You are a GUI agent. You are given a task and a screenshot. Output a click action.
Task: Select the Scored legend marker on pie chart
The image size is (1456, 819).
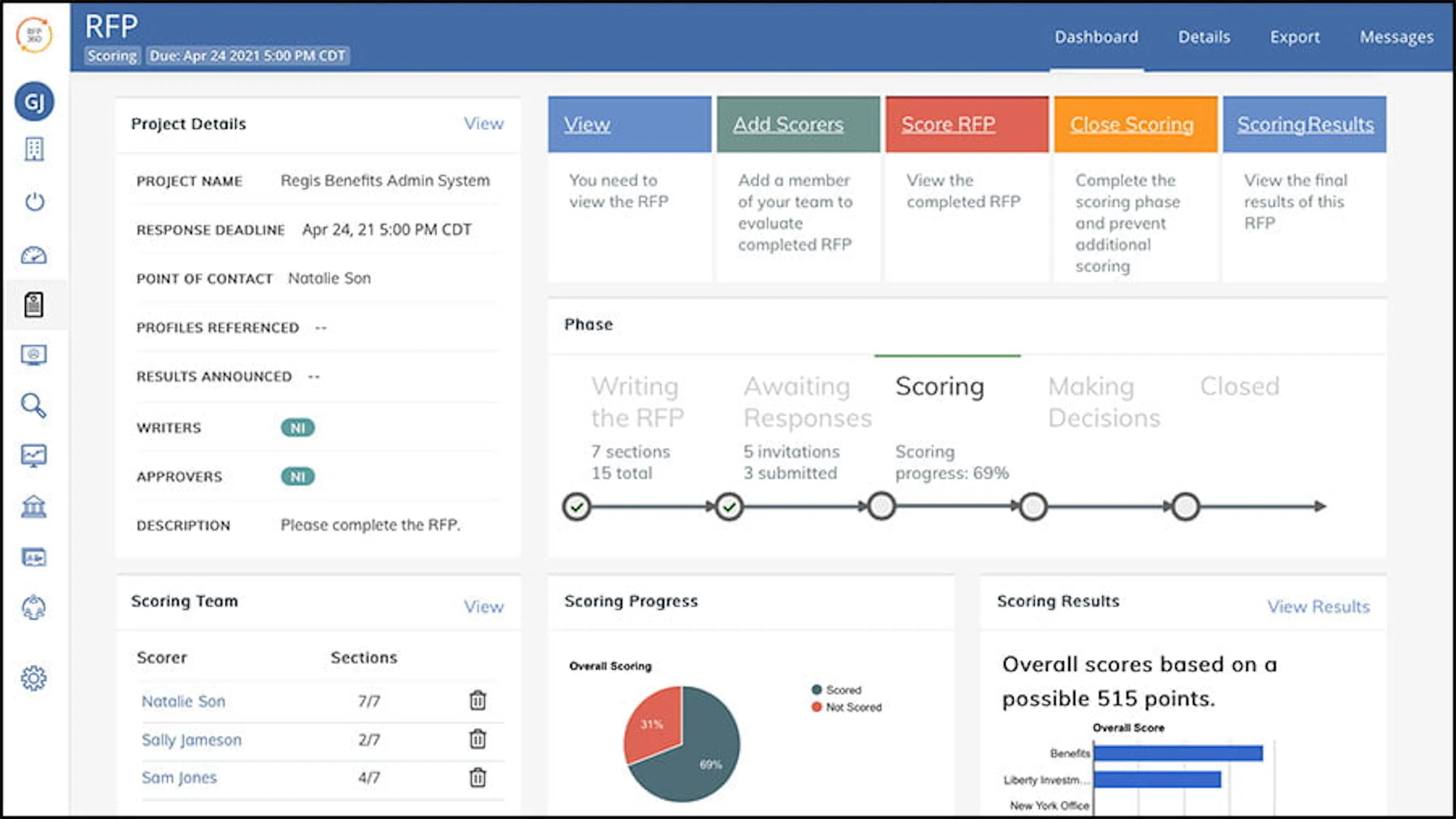pos(816,690)
